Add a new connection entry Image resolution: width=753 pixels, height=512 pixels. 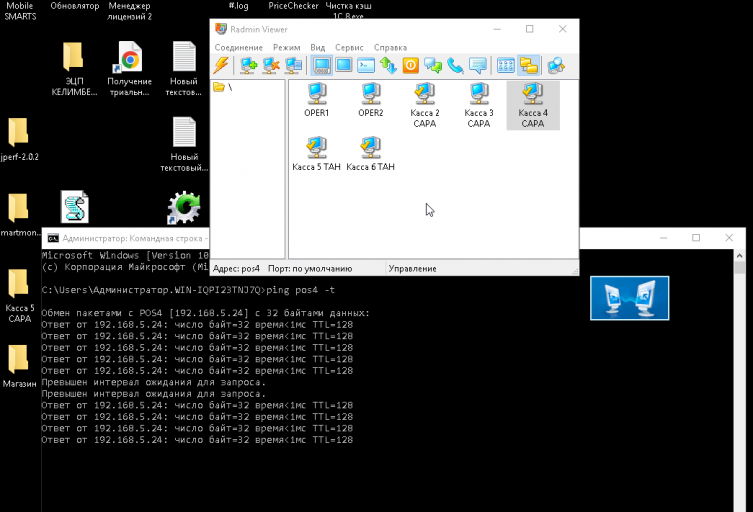(x=248, y=65)
